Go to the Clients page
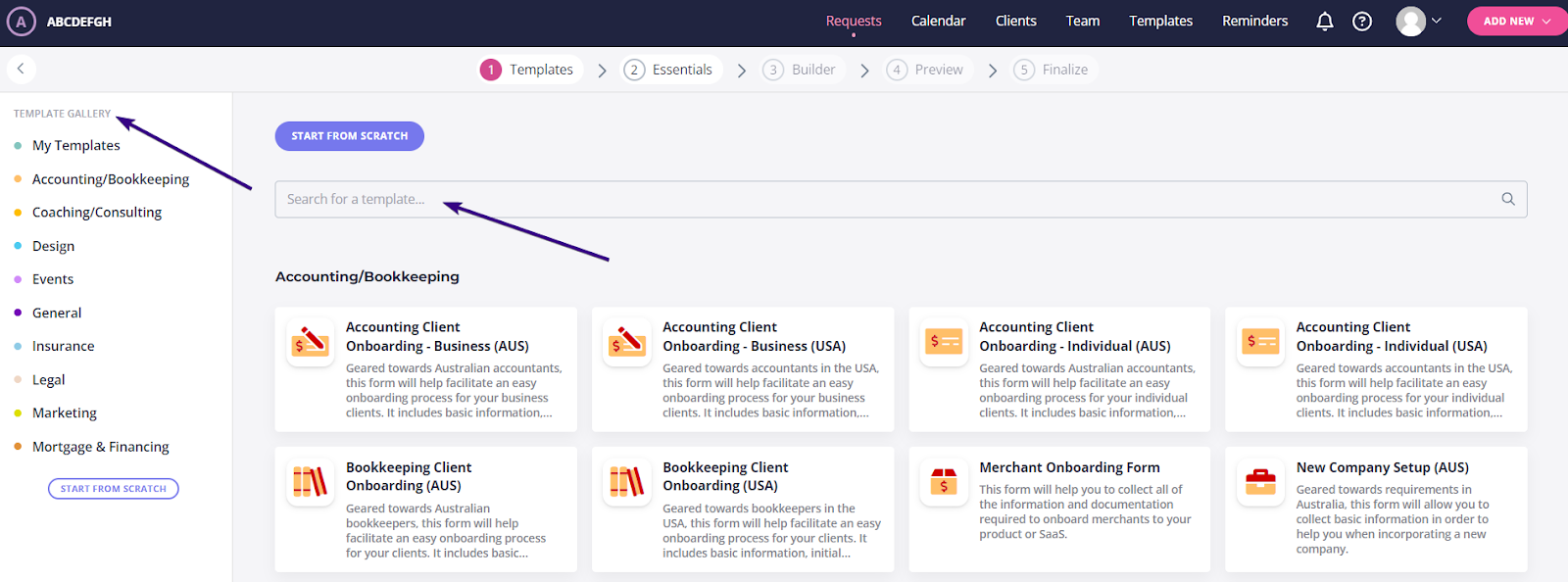Viewport: 1568px width, 582px height. click(x=1016, y=21)
